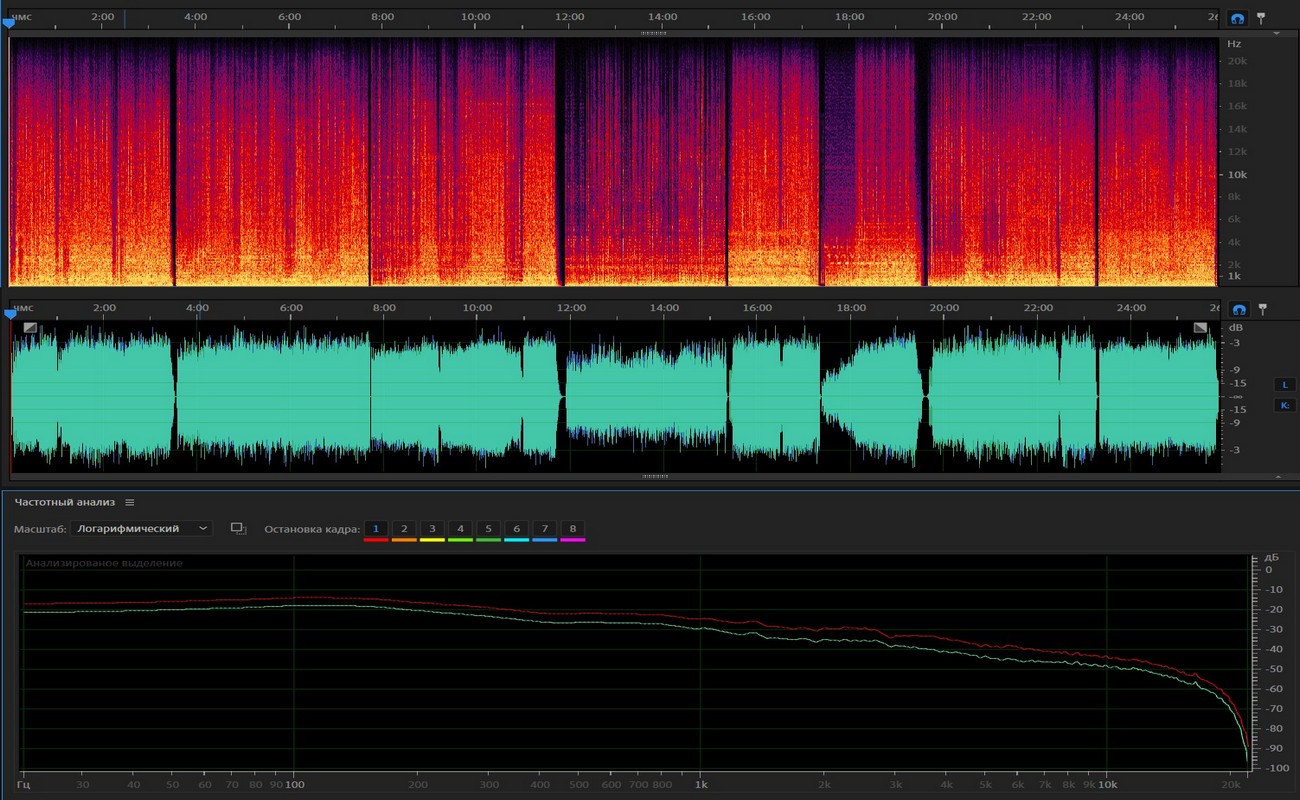The width and height of the screenshot is (1300, 800).
Task: Click the magenta hold frame 8 button
Action: pos(573,528)
